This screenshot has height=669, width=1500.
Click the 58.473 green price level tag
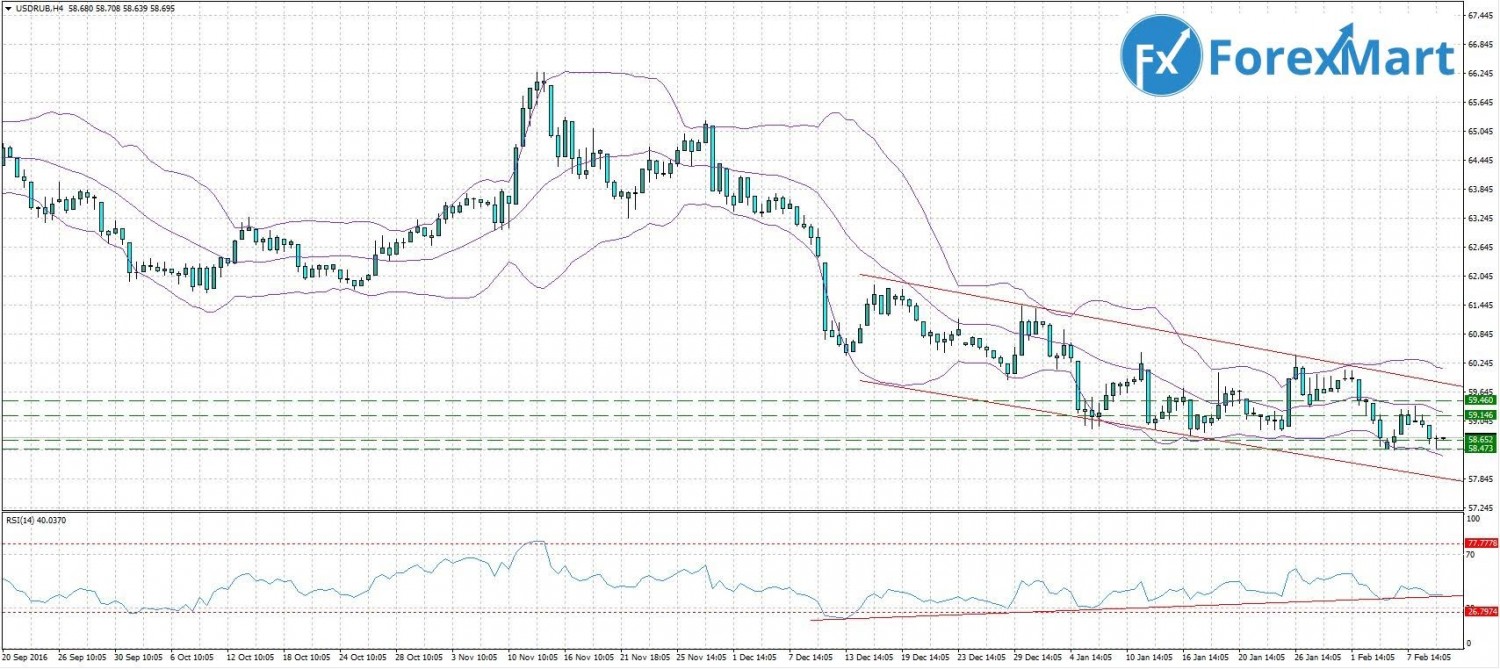click(1480, 449)
